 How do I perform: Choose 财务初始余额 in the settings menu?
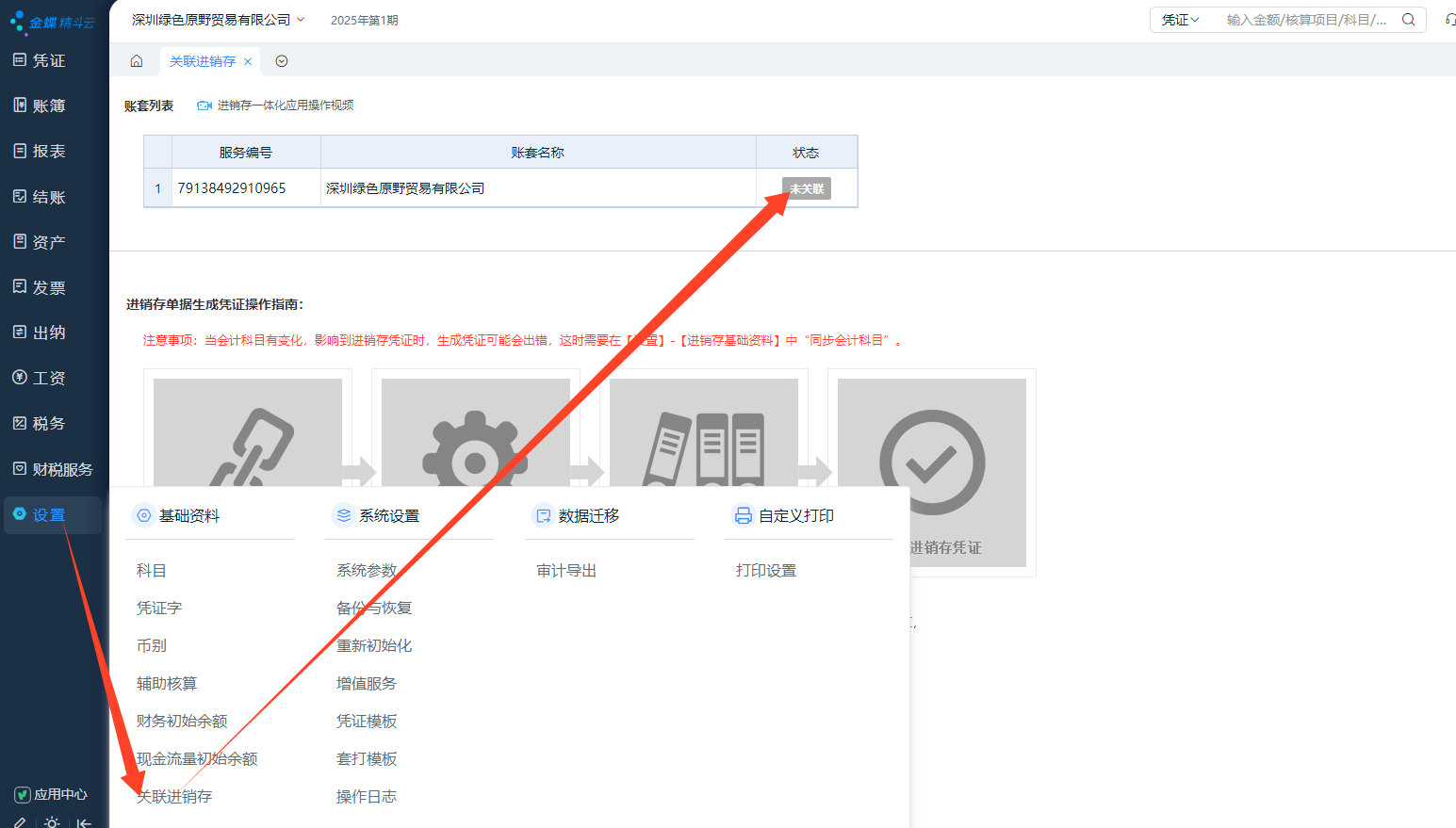point(182,722)
